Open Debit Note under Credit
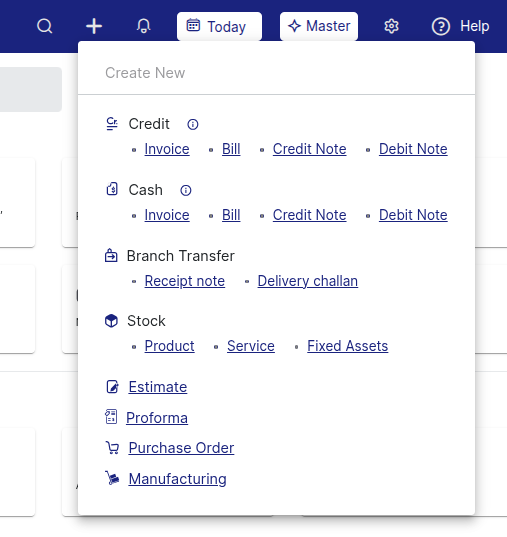The width and height of the screenshot is (507, 537). pyautogui.click(x=413, y=149)
